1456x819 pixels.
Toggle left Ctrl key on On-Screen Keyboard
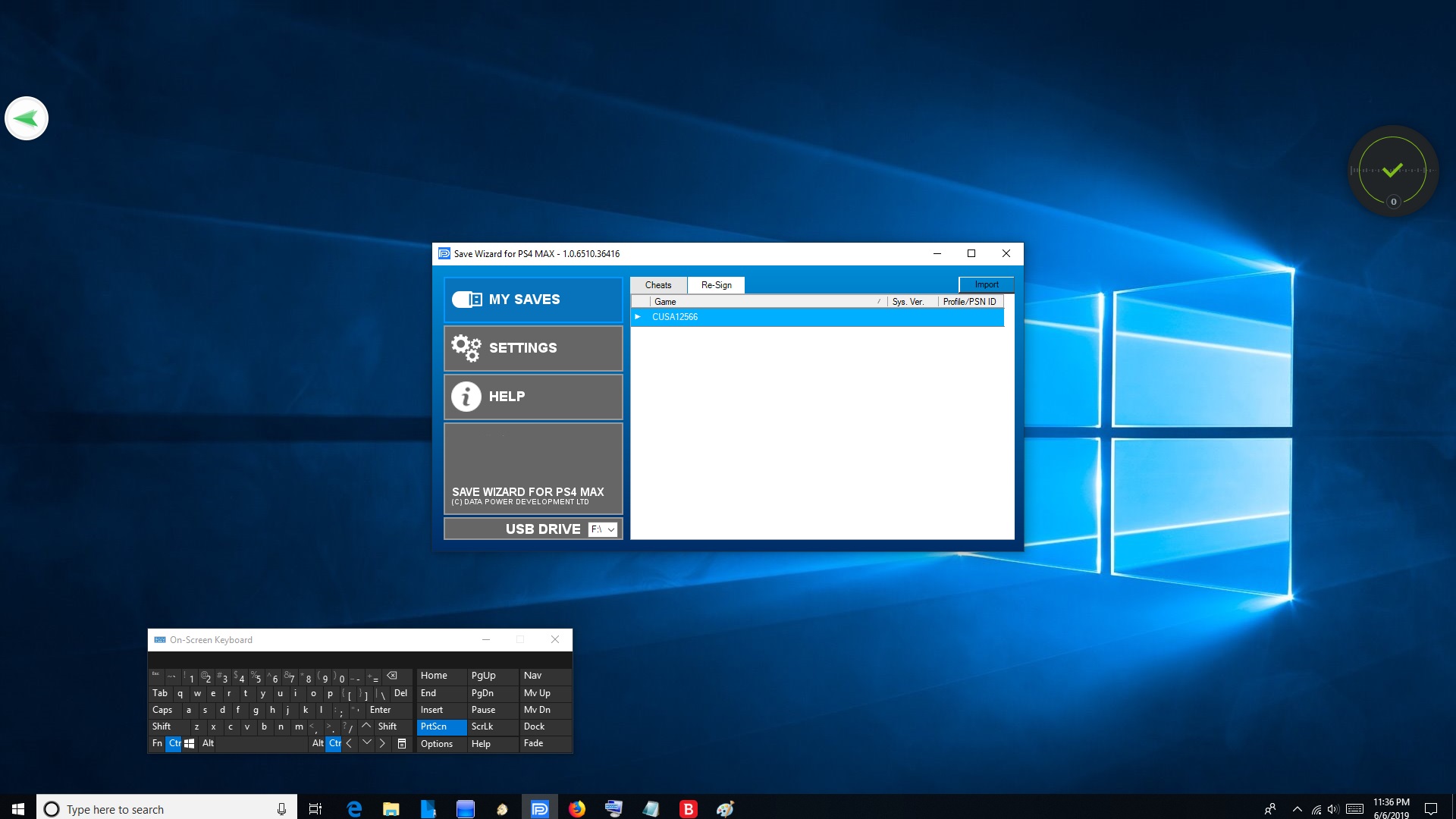[174, 743]
